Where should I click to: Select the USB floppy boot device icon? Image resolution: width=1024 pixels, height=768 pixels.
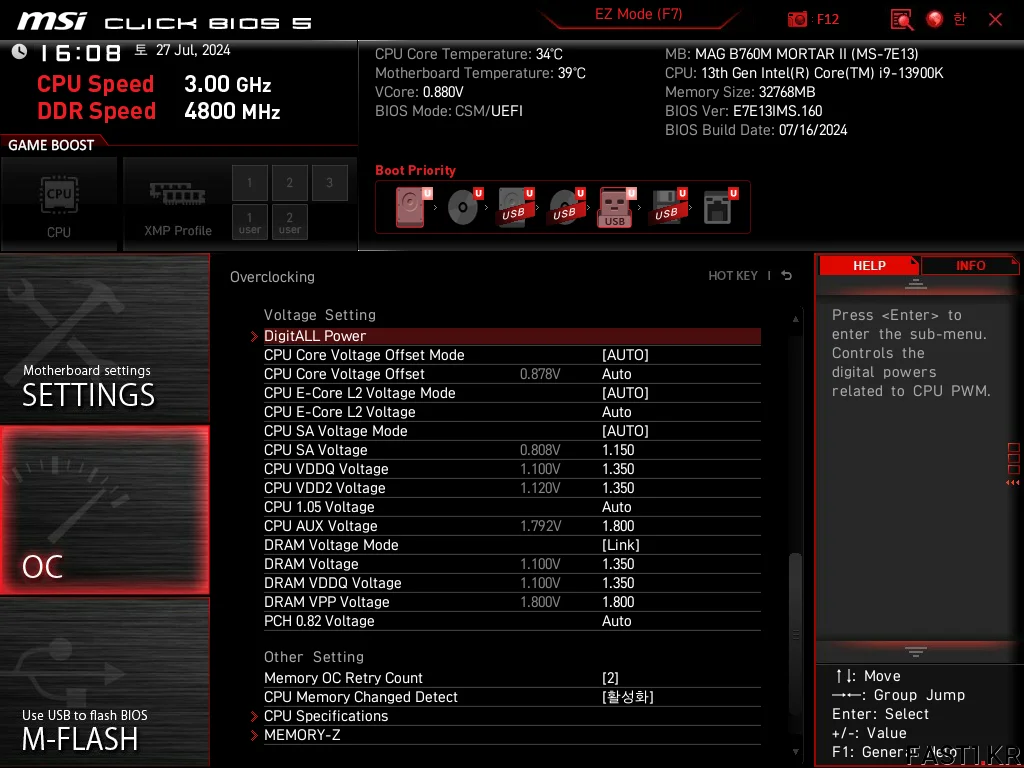[667, 207]
